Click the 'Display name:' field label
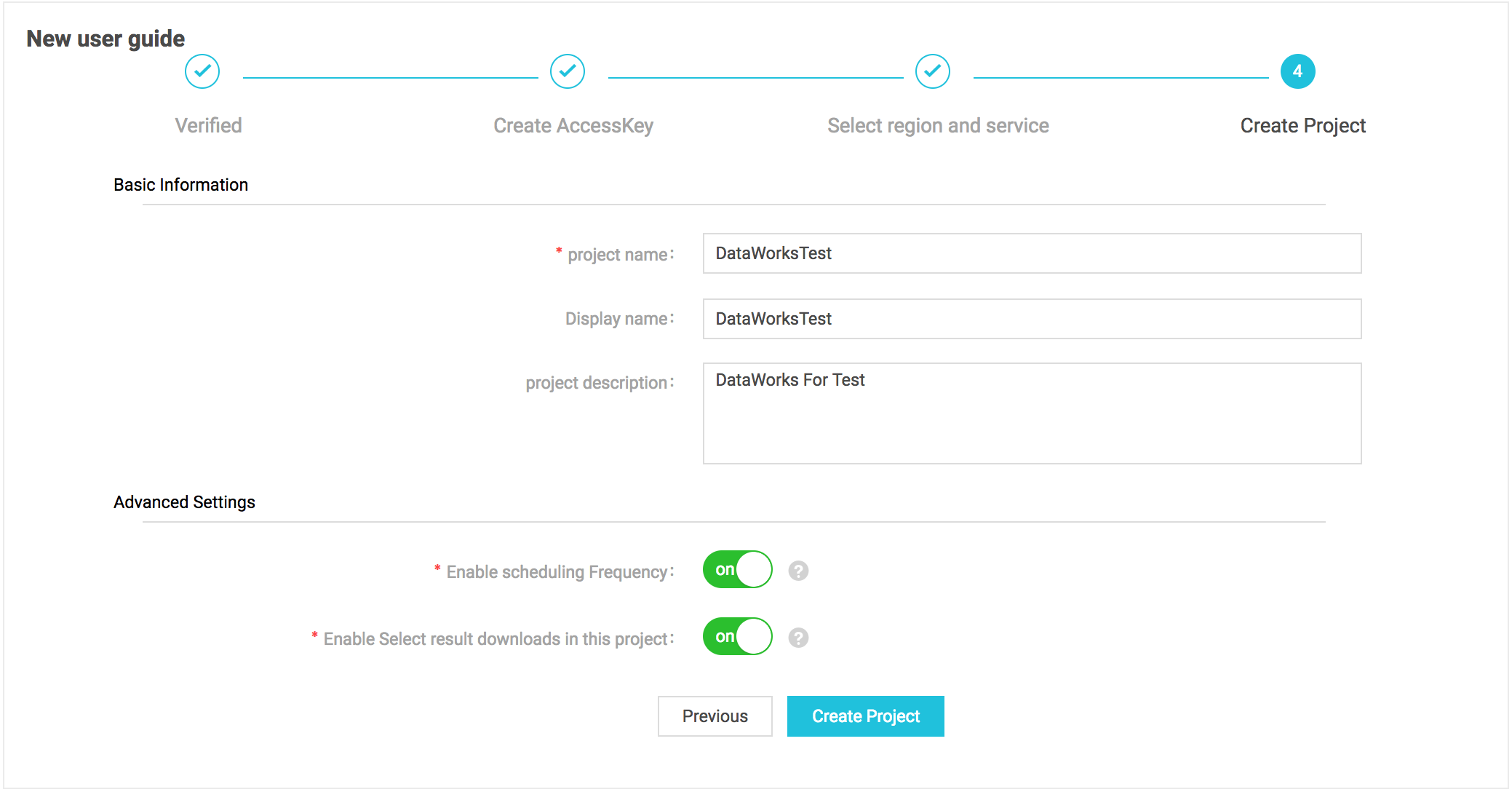 [x=619, y=319]
